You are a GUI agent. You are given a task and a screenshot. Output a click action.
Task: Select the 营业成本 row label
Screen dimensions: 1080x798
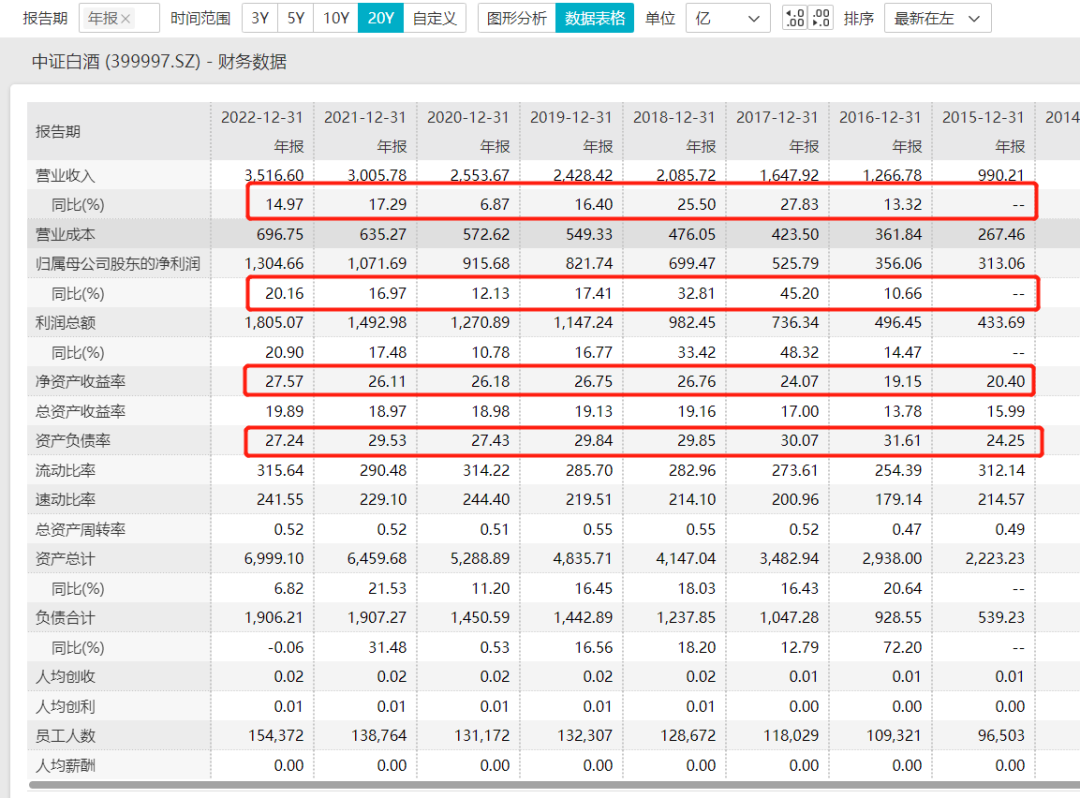pyautogui.click(x=65, y=234)
